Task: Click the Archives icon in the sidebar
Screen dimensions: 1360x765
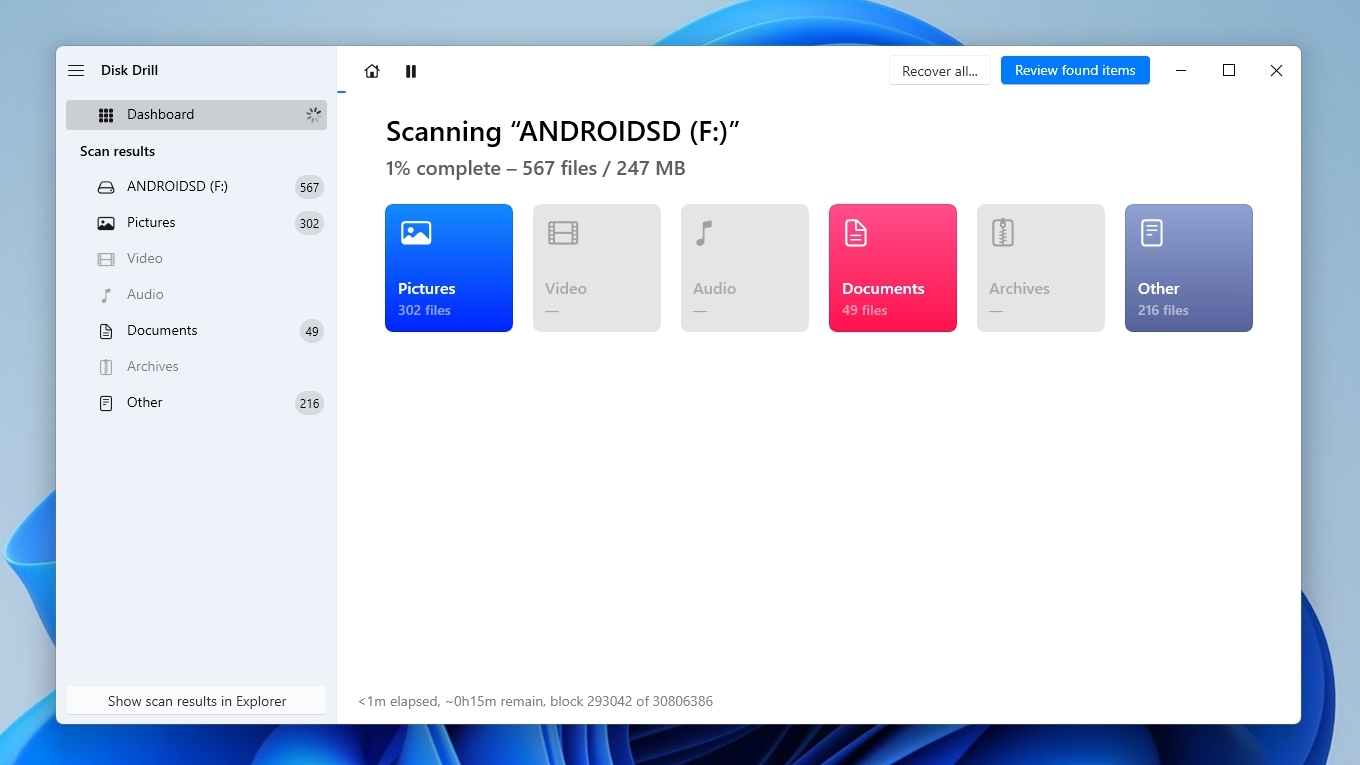Action: click(x=105, y=366)
